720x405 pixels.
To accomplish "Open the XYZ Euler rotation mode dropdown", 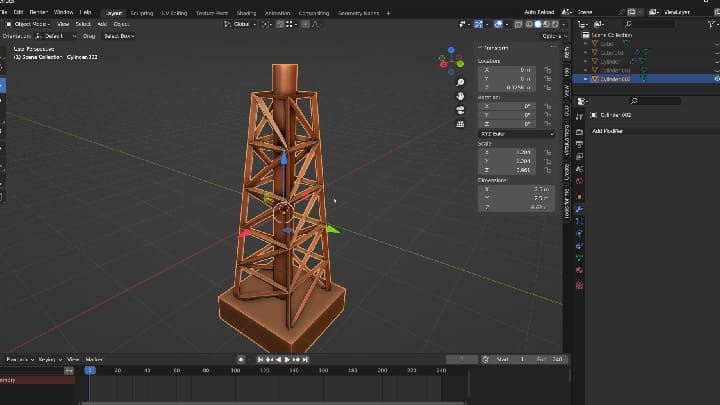I will click(x=517, y=134).
